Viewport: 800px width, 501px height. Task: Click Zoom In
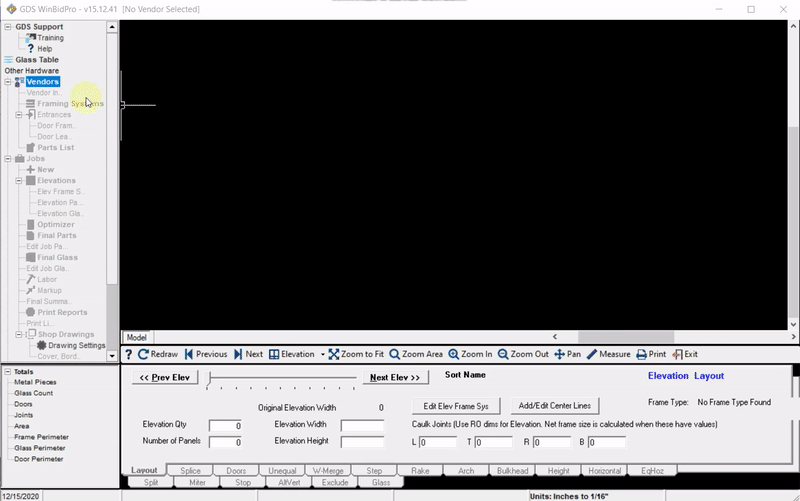point(470,354)
